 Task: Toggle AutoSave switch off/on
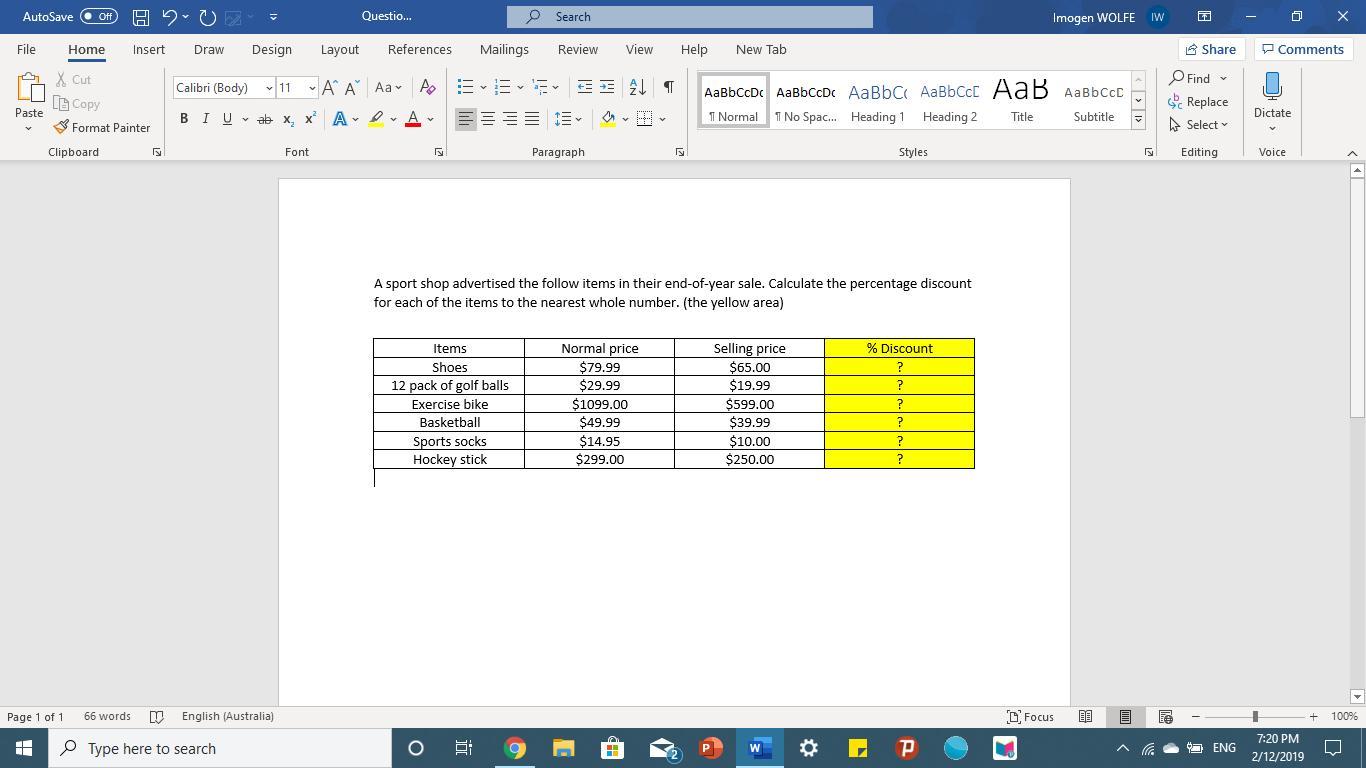[x=98, y=17]
